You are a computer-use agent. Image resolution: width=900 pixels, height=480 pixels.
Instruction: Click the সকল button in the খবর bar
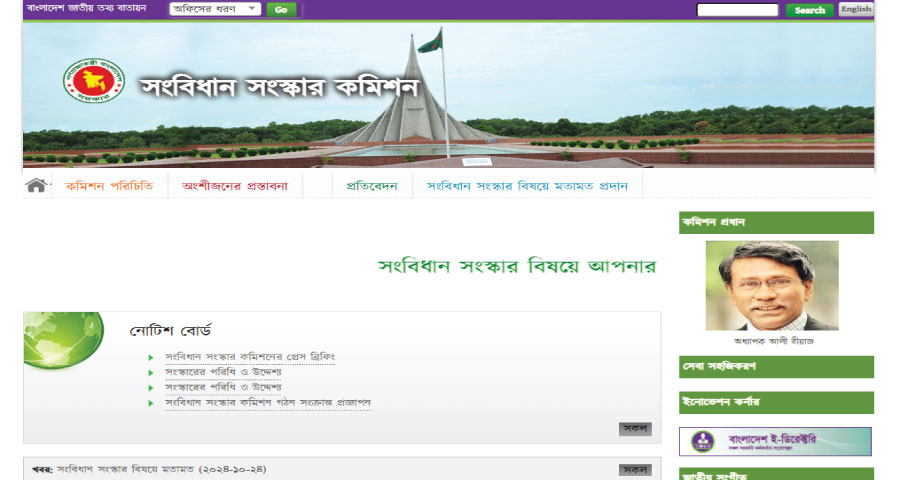coord(635,470)
